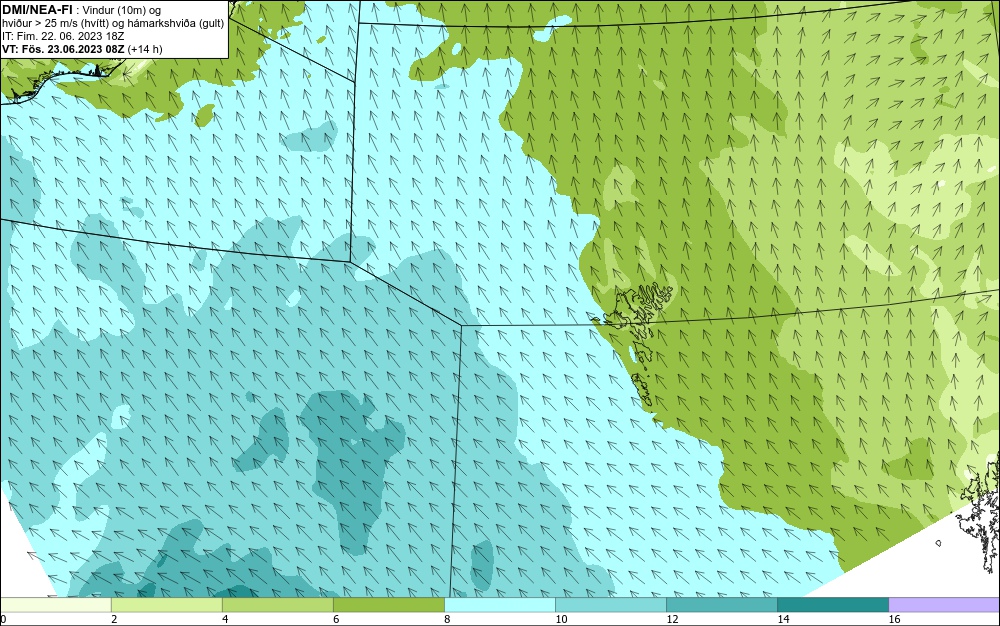
Task: Click the 'IT: Fim. 22. 06. 2023 18Z' line
Action: 62,36
